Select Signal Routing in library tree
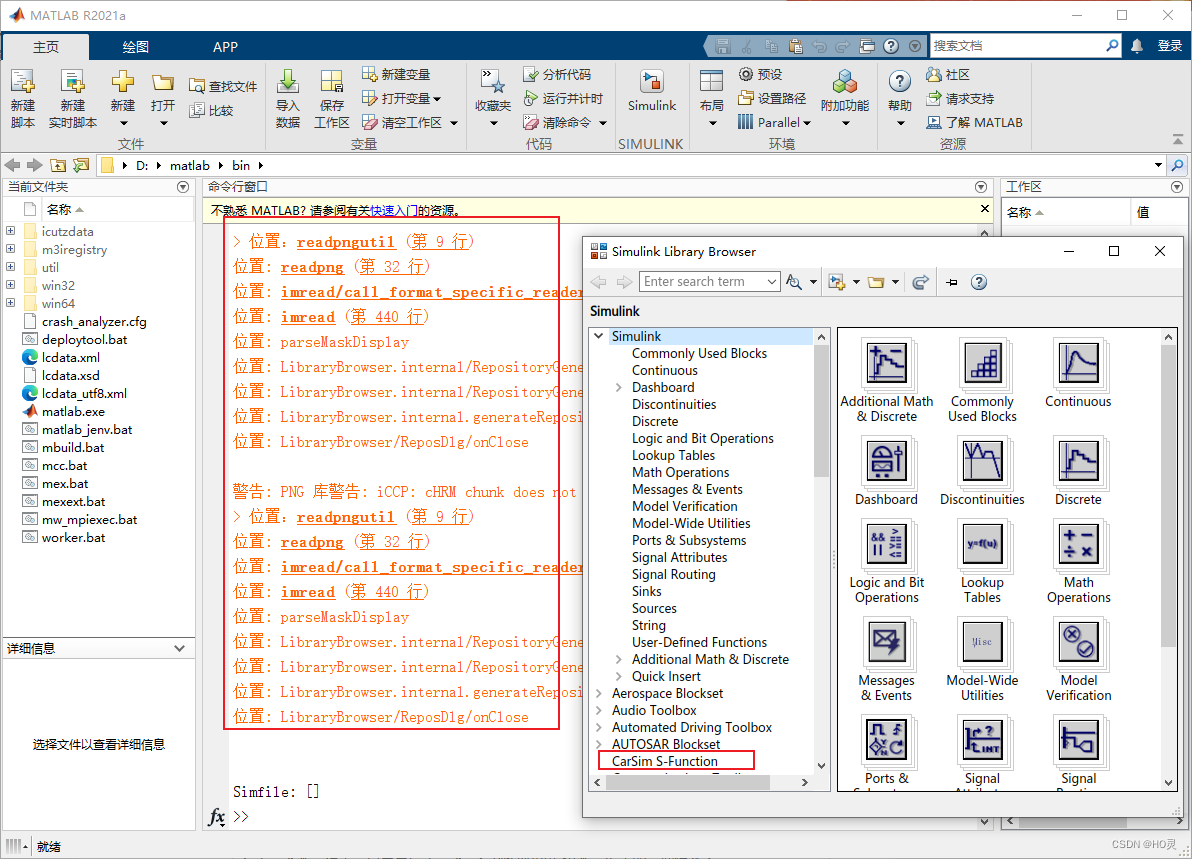This screenshot has width=1192, height=859. (674, 575)
